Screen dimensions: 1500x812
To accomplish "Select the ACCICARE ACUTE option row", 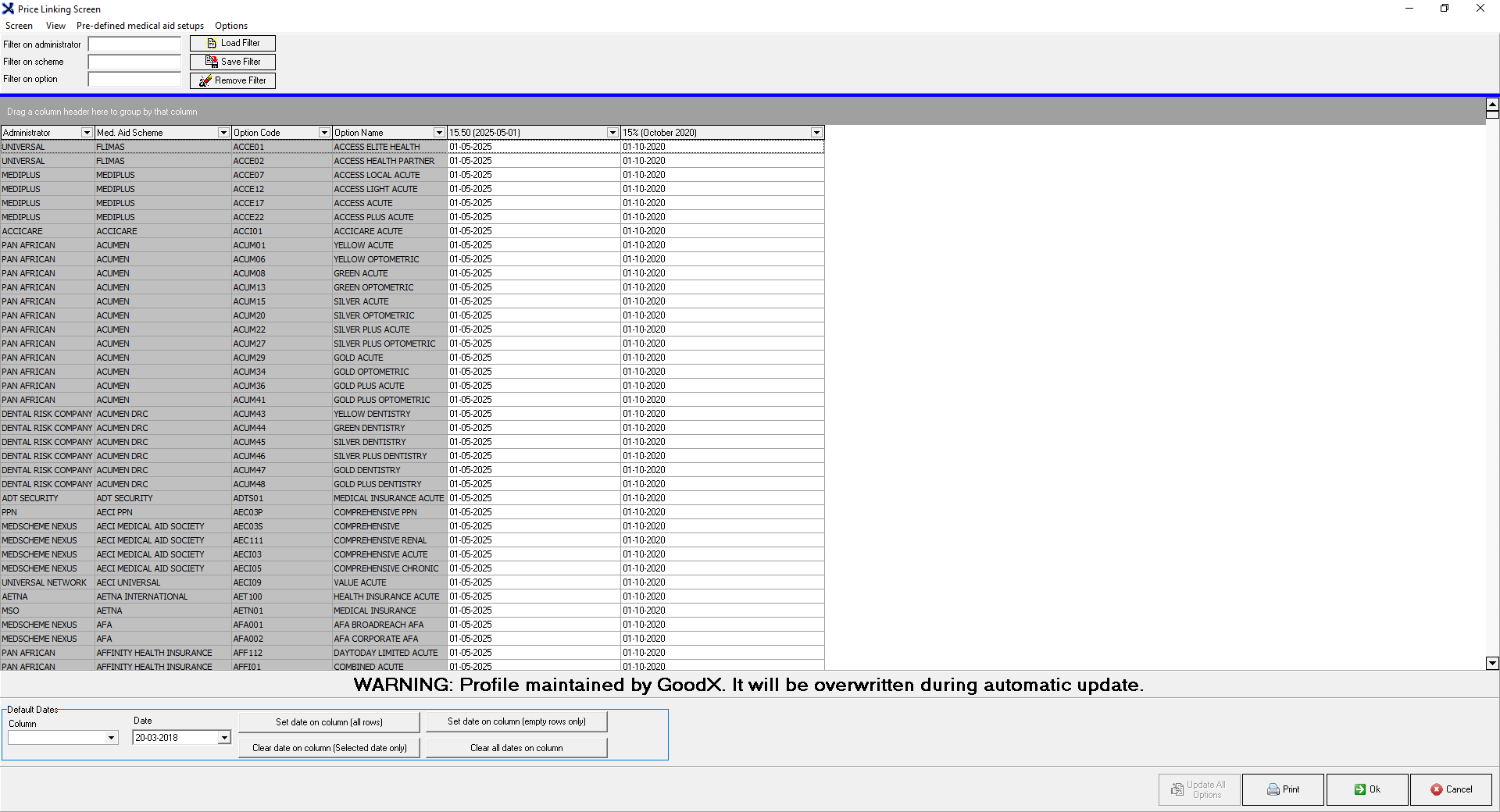I will (x=368, y=231).
